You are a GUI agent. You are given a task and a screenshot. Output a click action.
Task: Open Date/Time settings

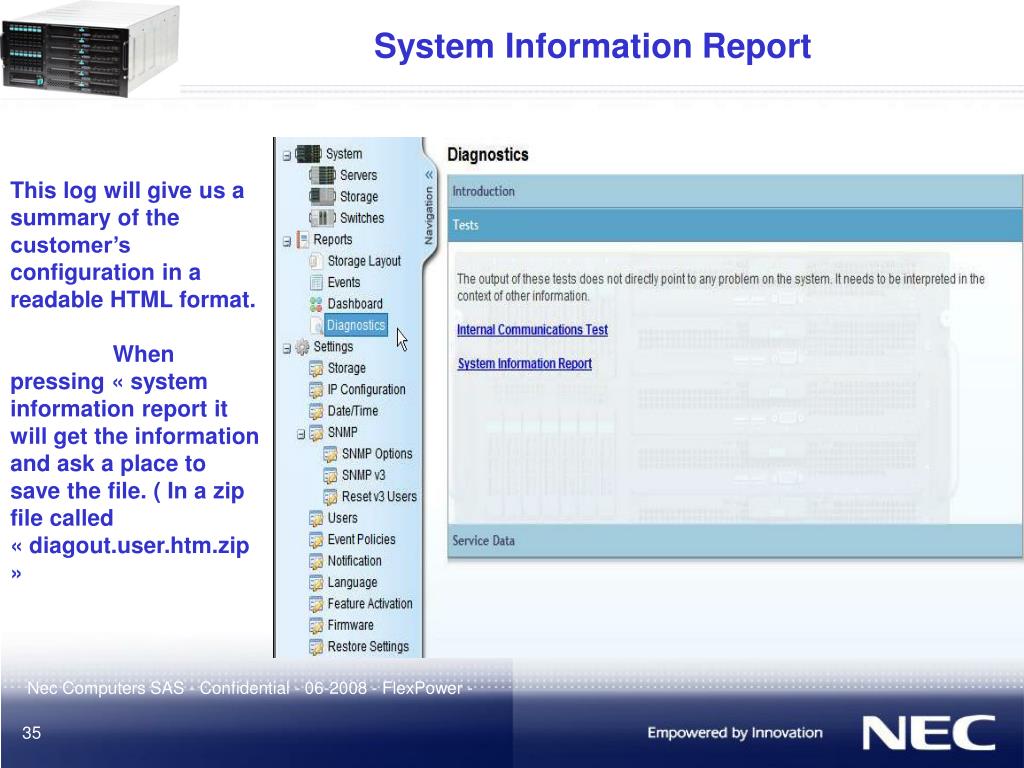353,411
